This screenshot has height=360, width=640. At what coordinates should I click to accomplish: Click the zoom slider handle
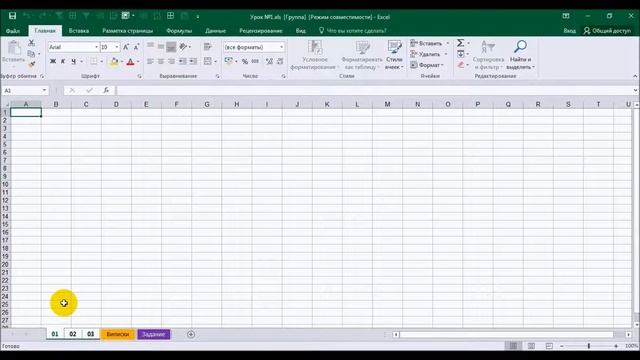(x=589, y=346)
